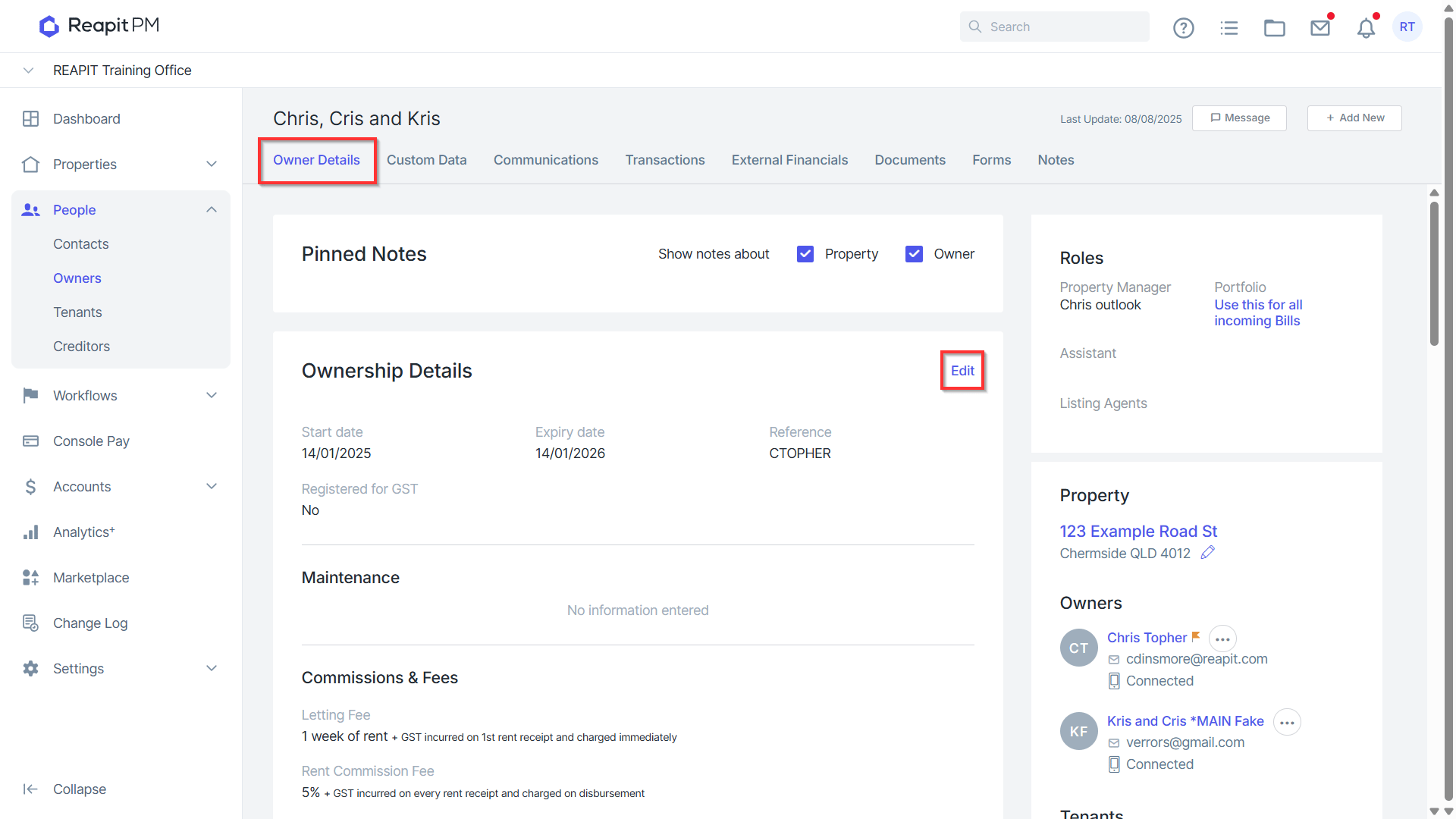Expand the REAPIT Training Office dropdown
1456x819 pixels.
coord(28,71)
